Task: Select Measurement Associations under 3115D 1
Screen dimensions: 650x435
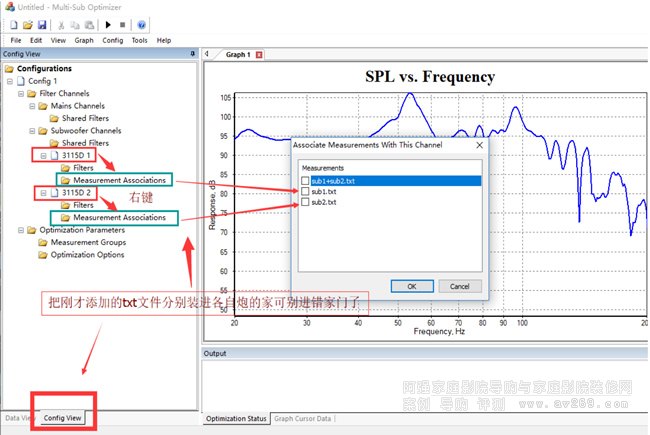Action: (118, 180)
